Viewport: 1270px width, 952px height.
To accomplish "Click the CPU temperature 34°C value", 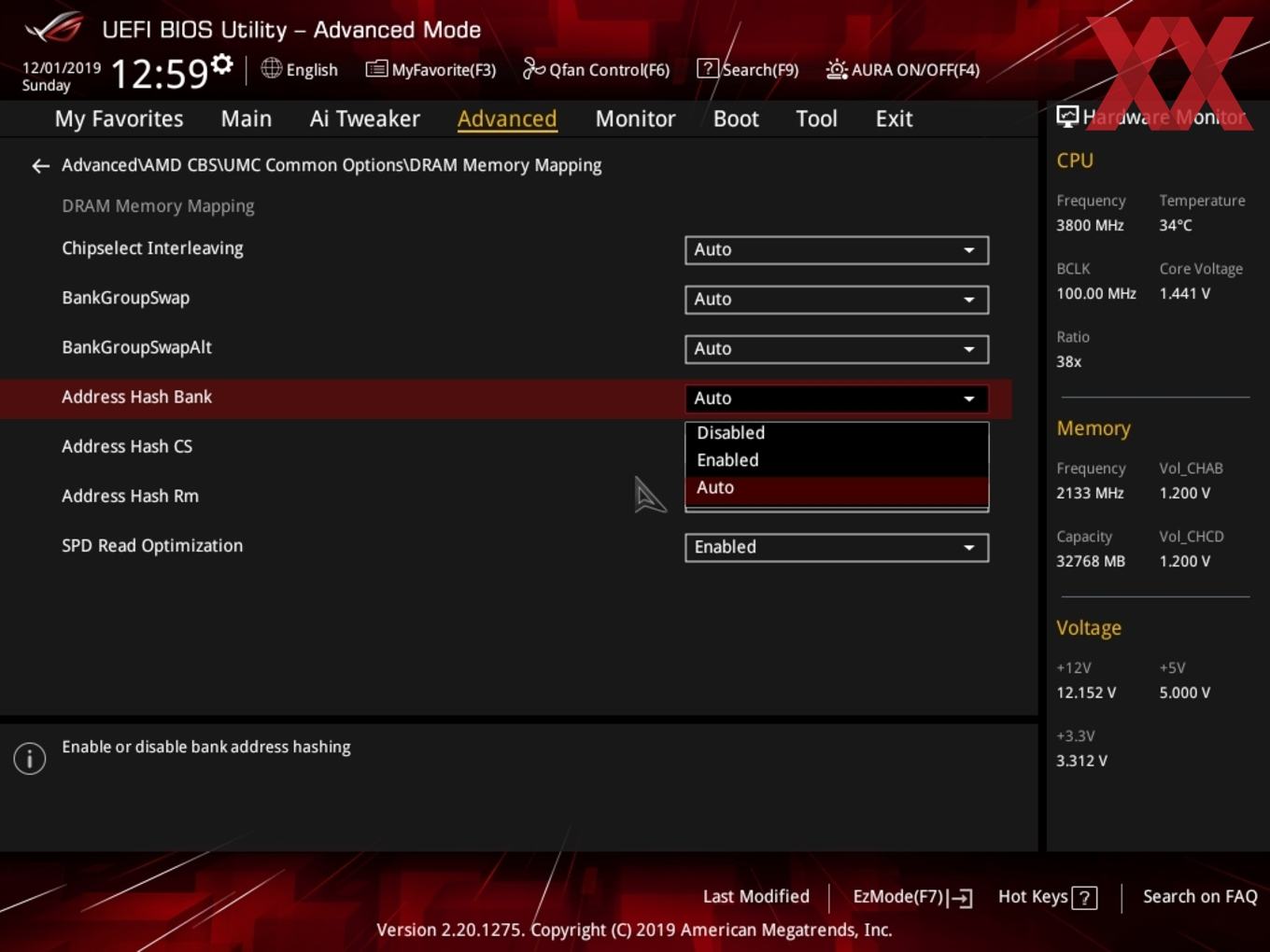I will 1176,226.
